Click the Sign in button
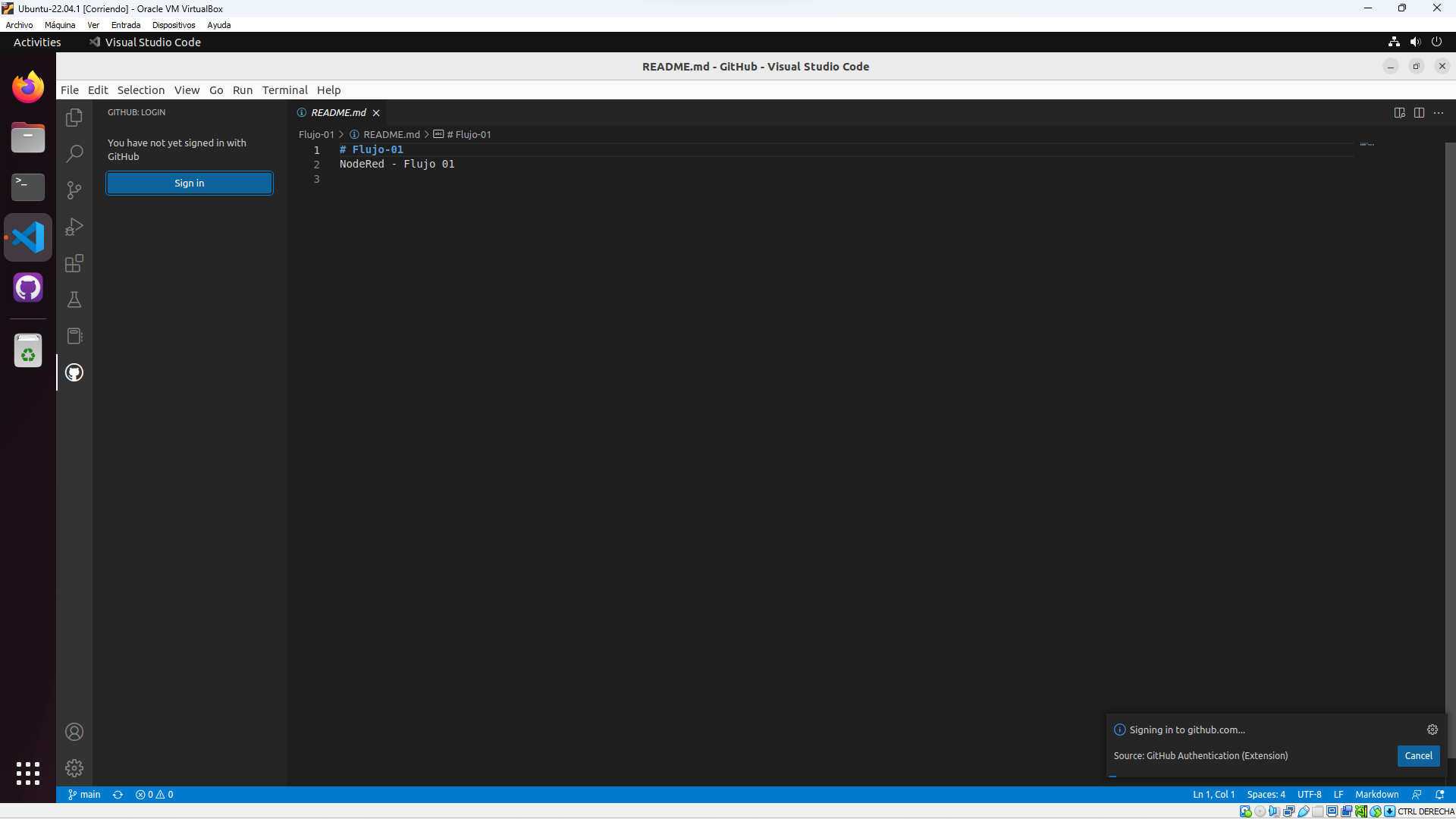1456x819 pixels. [x=190, y=183]
